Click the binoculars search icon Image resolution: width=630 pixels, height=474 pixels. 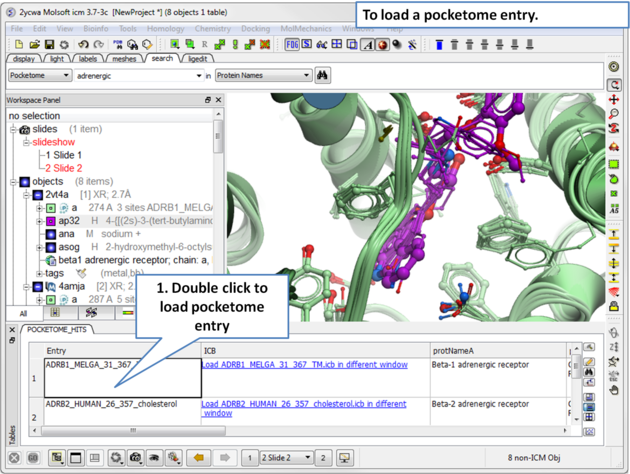click(323, 75)
